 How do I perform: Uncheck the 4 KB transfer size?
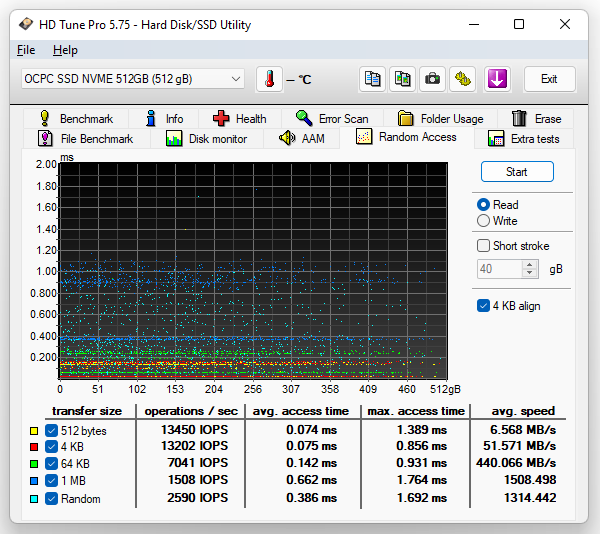click(x=51, y=446)
